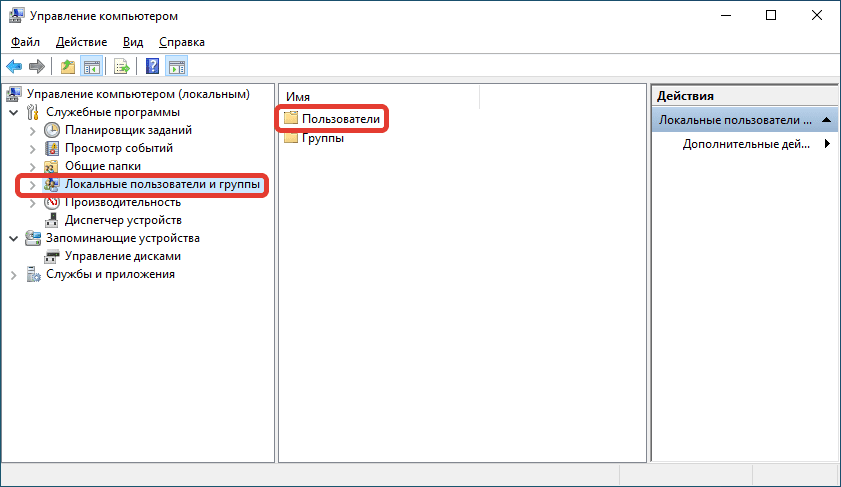Click the blue Back arrow toolbar icon
This screenshot has width=841, height=487.
(14, 67)
